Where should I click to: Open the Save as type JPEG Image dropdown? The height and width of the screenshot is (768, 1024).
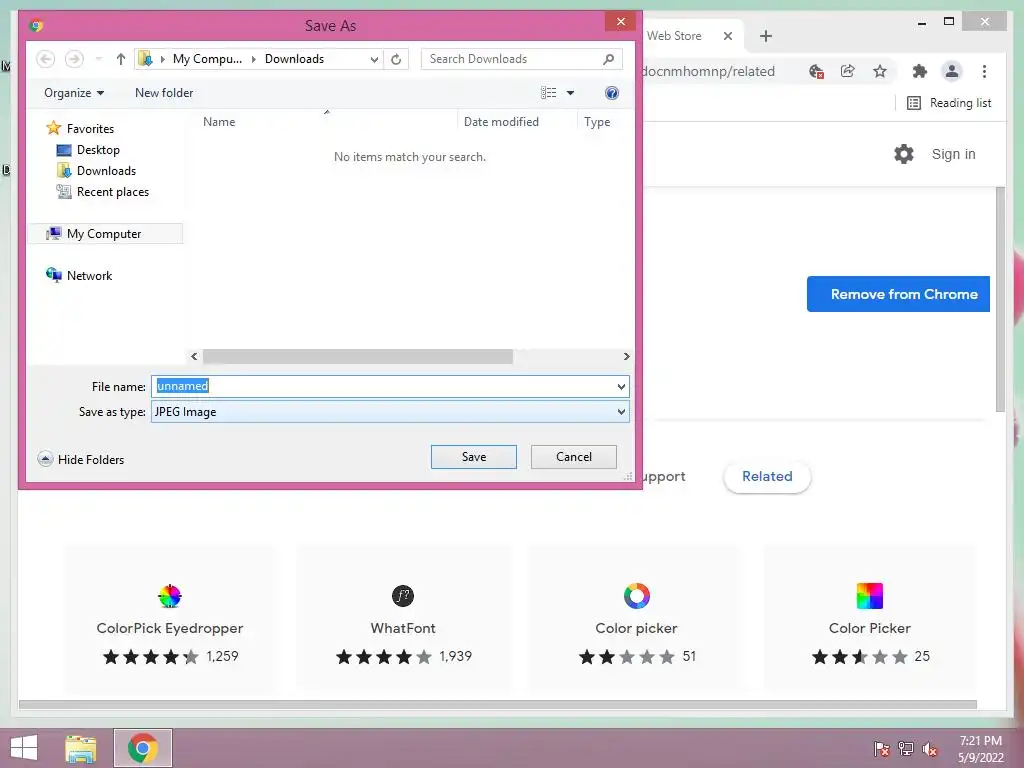click(390, 412)
